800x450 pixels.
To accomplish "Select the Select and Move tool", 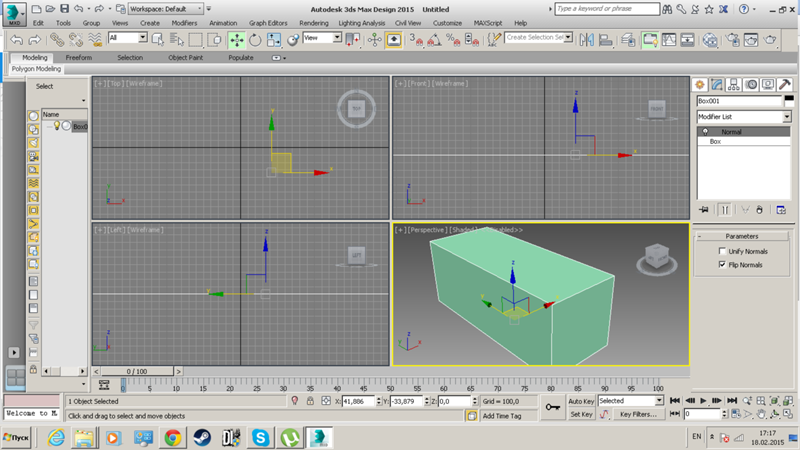I will tap(237, 40).
